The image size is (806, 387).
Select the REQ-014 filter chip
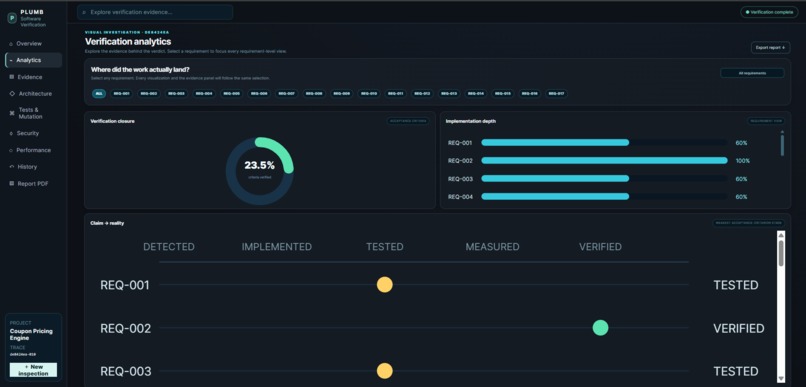(476, 94)
